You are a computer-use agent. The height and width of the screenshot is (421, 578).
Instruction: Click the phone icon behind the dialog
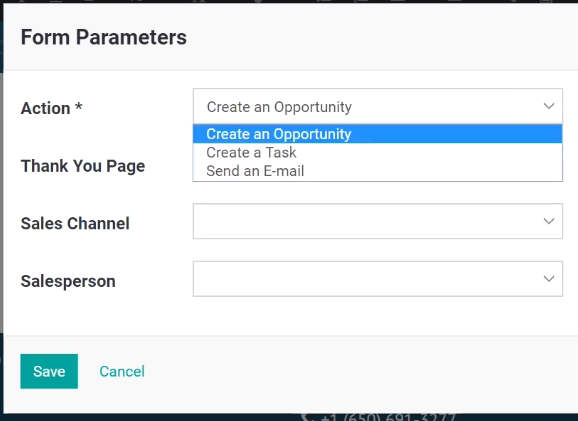pos(307,417)
